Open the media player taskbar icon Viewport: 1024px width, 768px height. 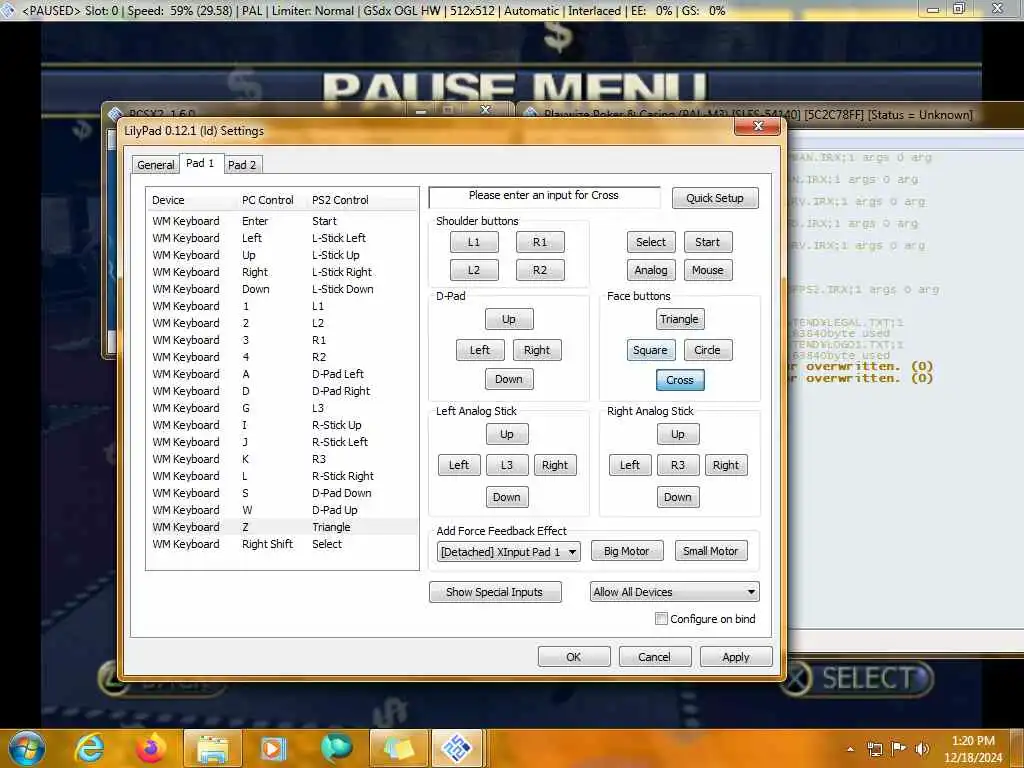[x=274, y=748]
